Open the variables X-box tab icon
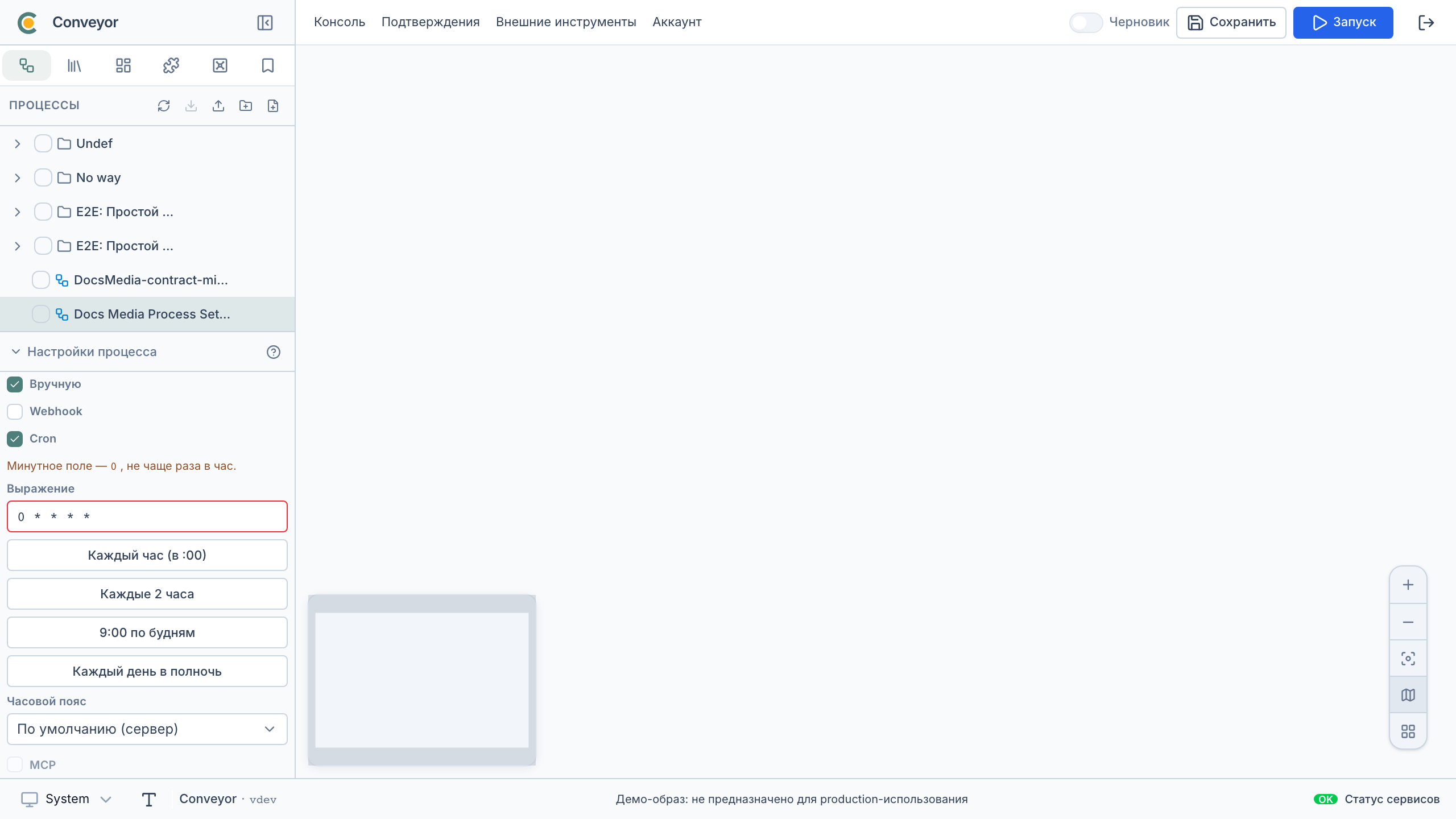Image resolution: width=1456 pixels, height=819 pixels. (x=220, y=65)
